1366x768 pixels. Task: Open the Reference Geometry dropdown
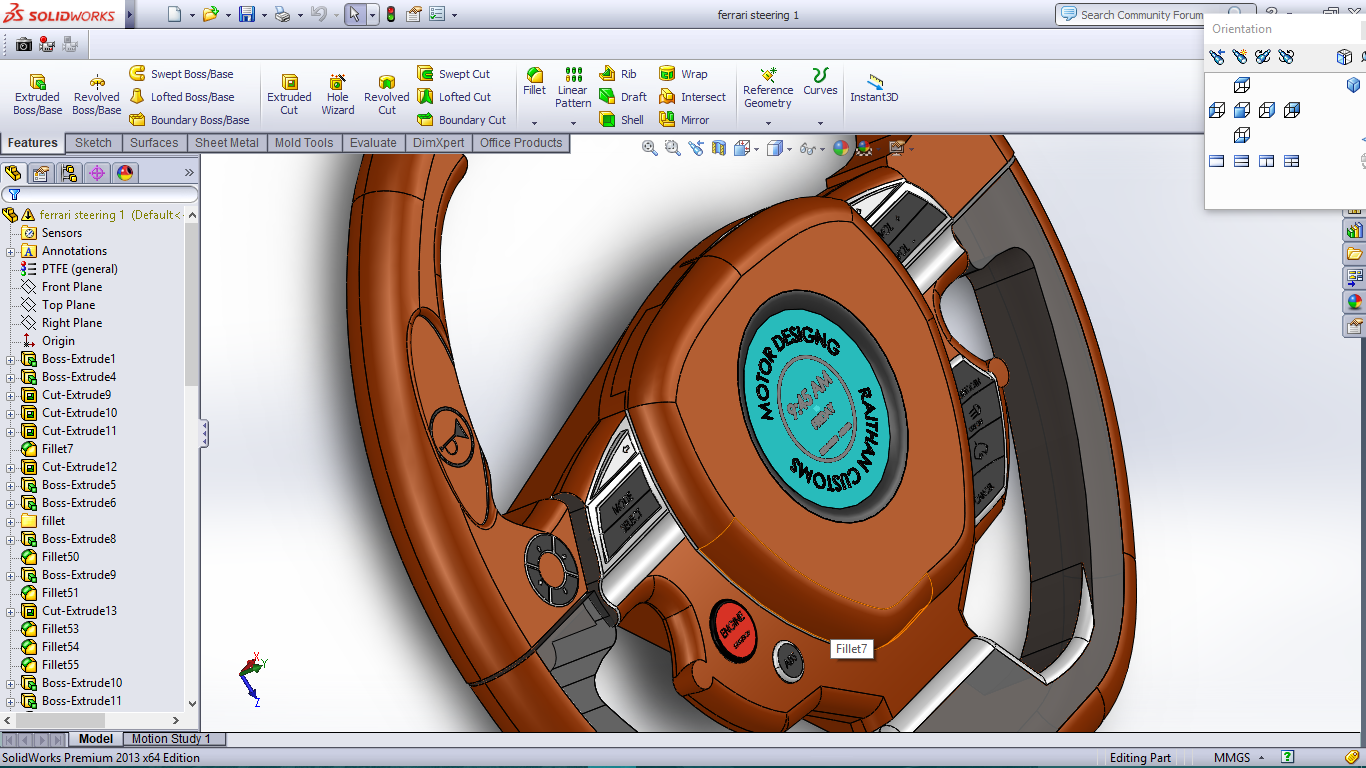click(x=768, y=123)
